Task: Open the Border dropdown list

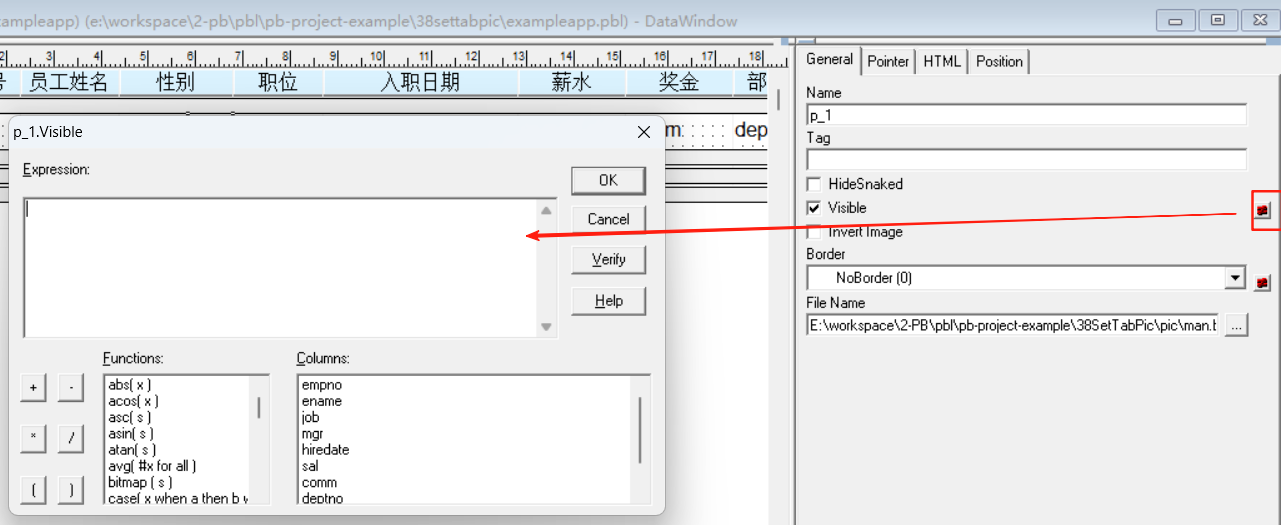Action: (x=1236, y=278)
